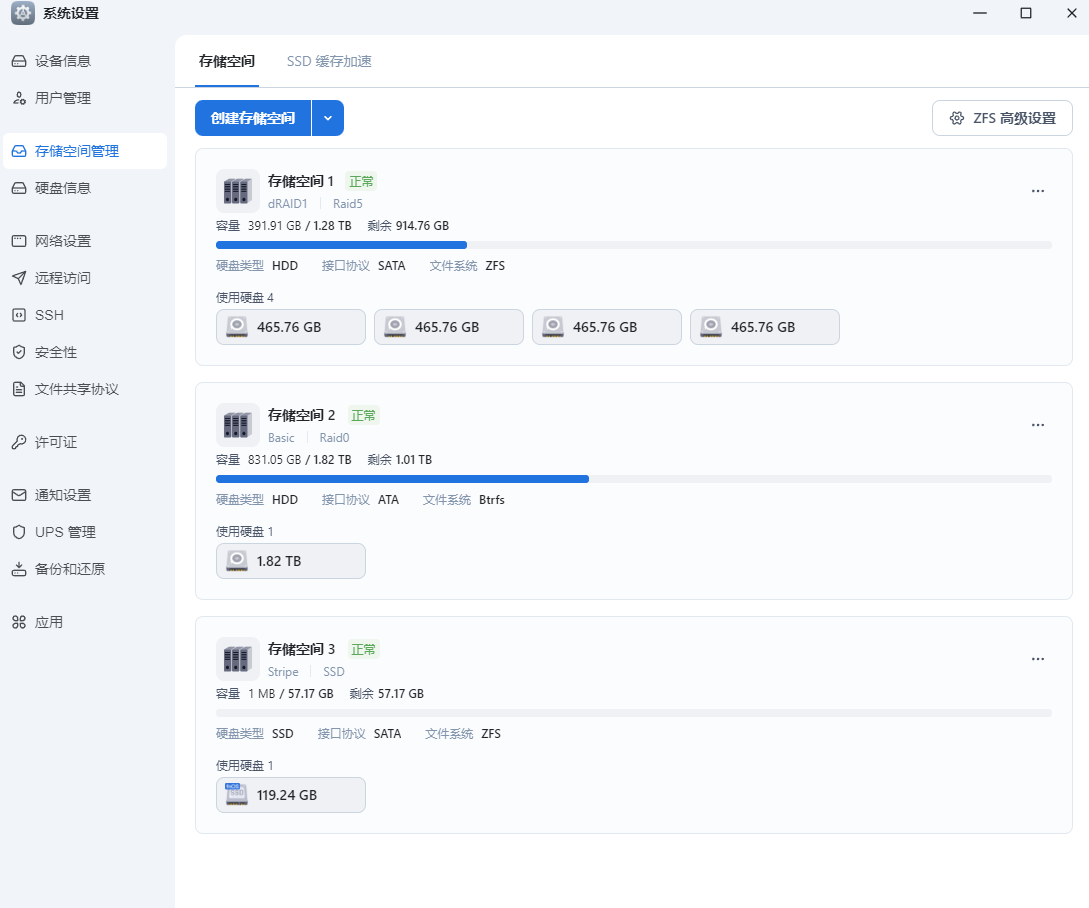Screen dimensions: 1089x908
Task: Click the User Management (用户管理) sidebar icon
Action: (19, 98)
